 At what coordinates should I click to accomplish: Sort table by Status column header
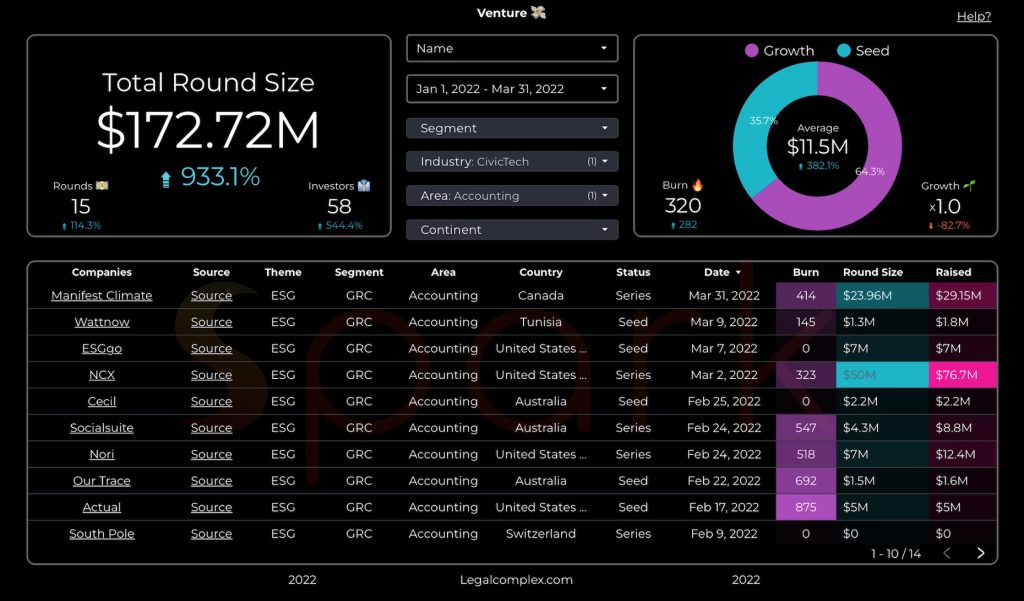coord(633,272)
